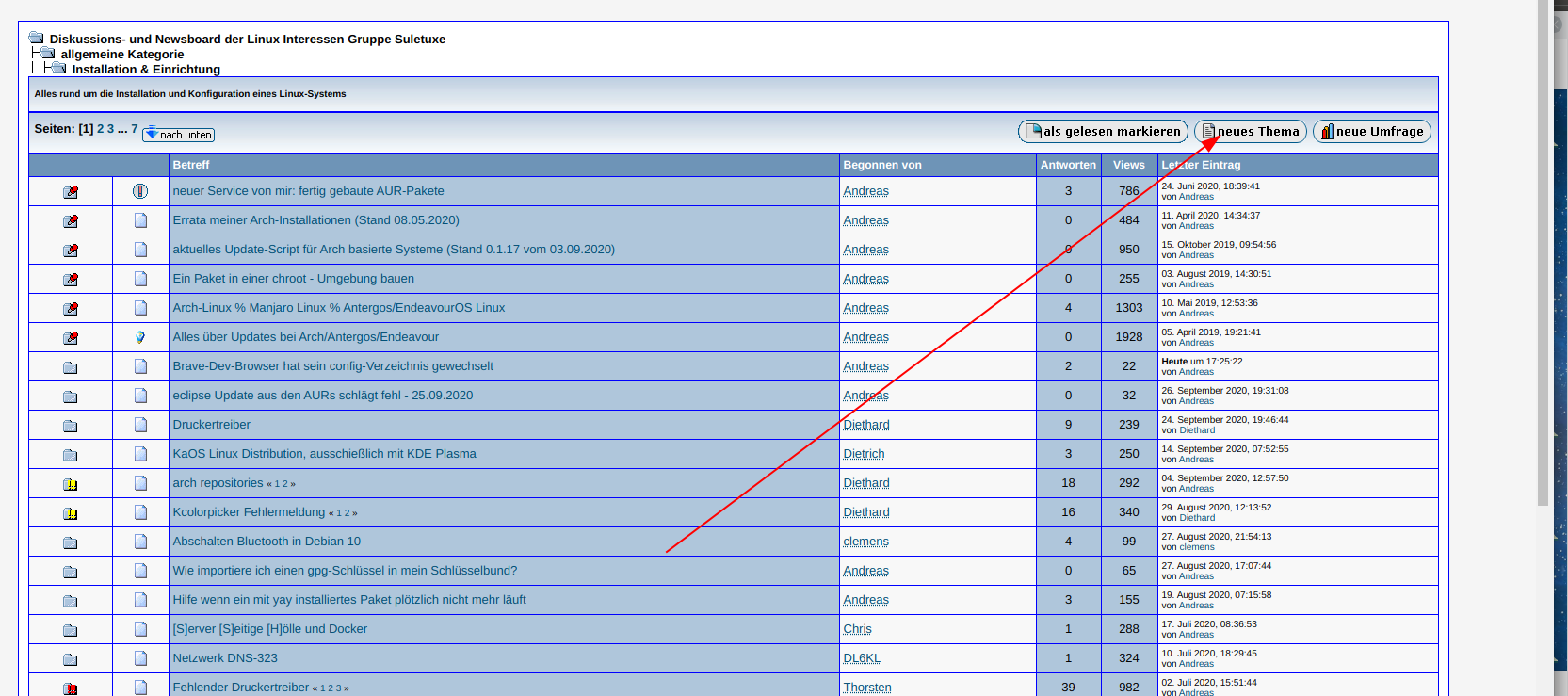Viewport: 1568px width, 696px height.
Task: Click the page icon beside 'Druckertreiber' topic
Action: point(140,425)
